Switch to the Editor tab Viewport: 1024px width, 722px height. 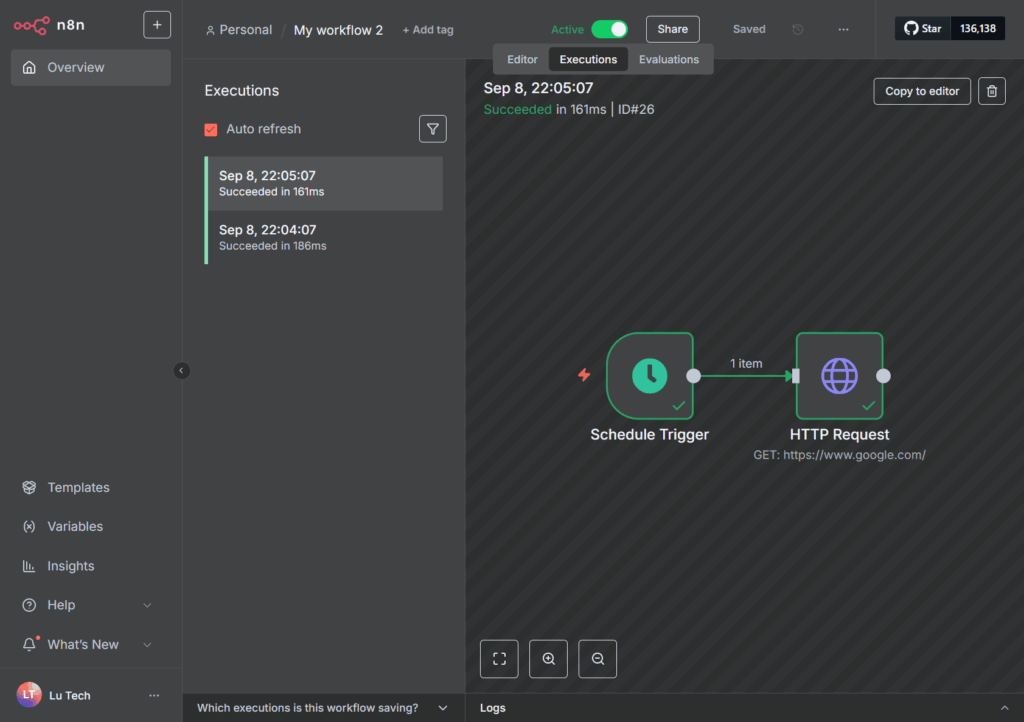(x=522, y=60)
